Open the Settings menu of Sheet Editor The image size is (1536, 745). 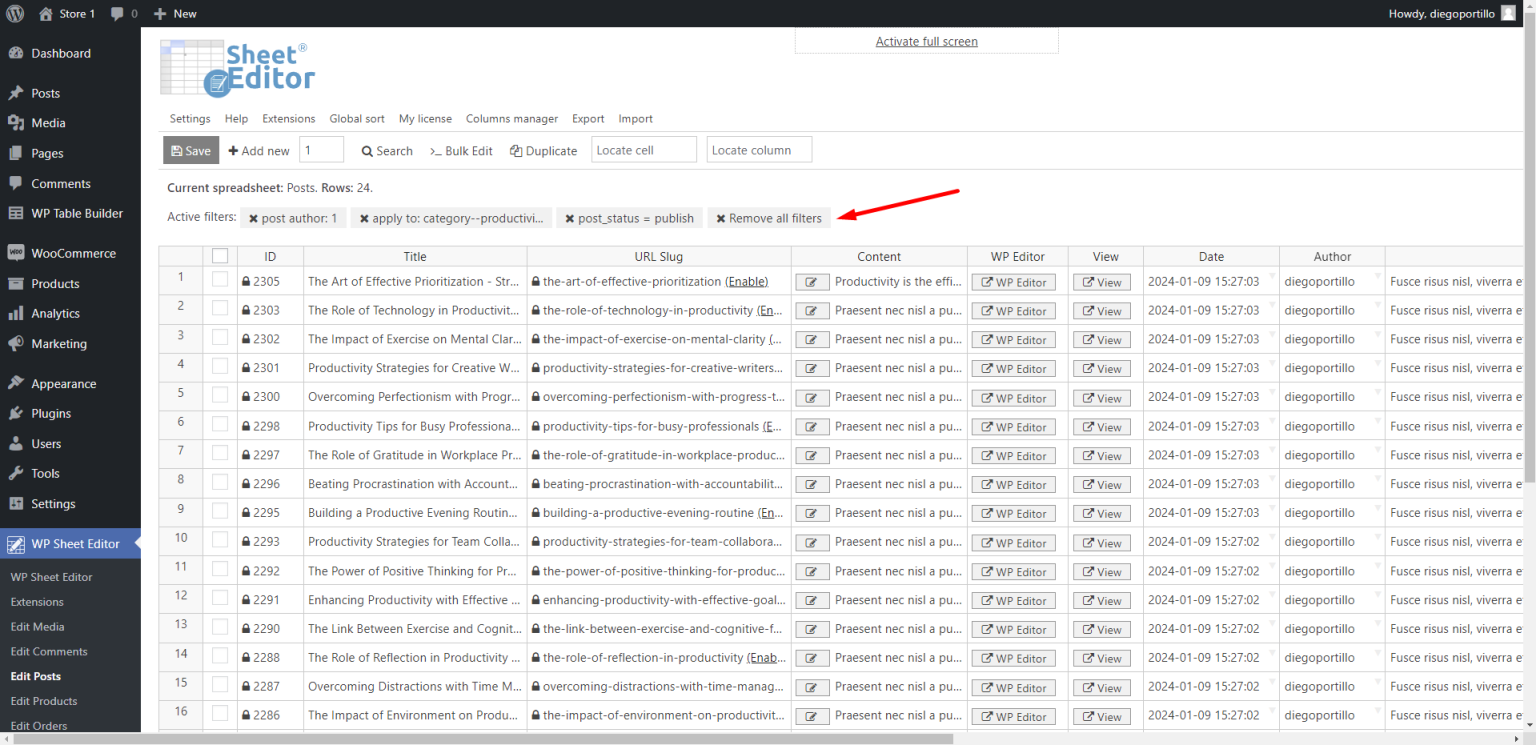coord(190,119)
